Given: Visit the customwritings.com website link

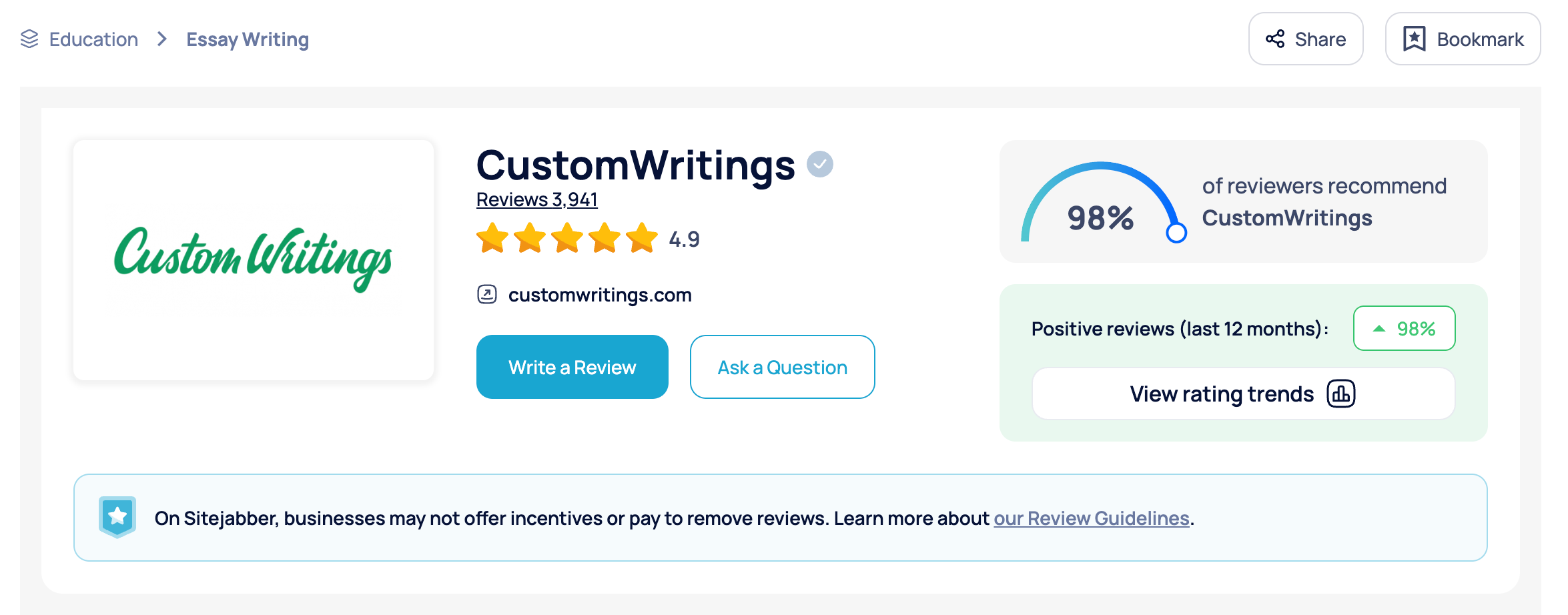Looking at the screenshot, I should [x=599, y=295].
